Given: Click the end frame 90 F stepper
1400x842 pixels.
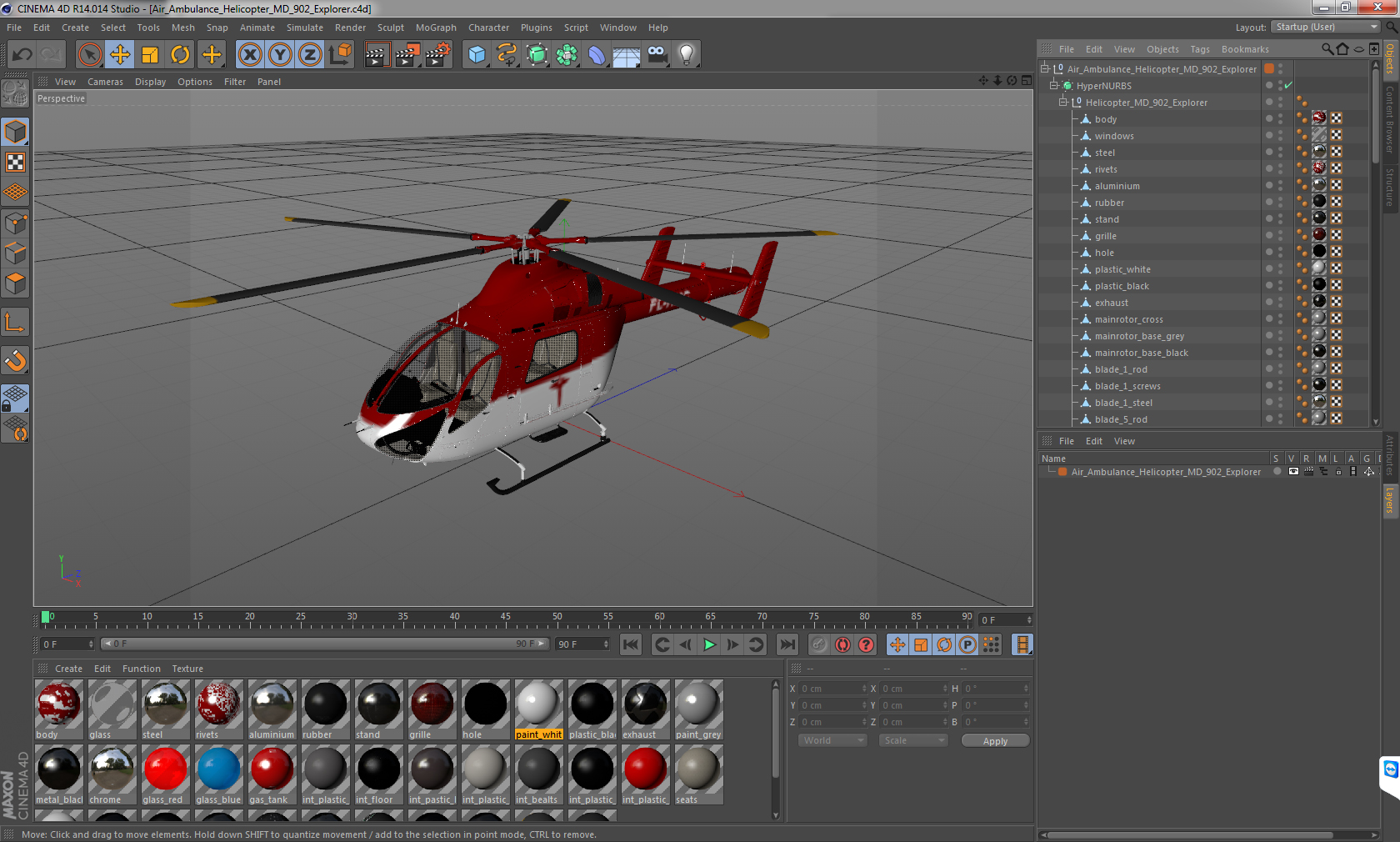Looking at the screenshot, I should 606,644.
